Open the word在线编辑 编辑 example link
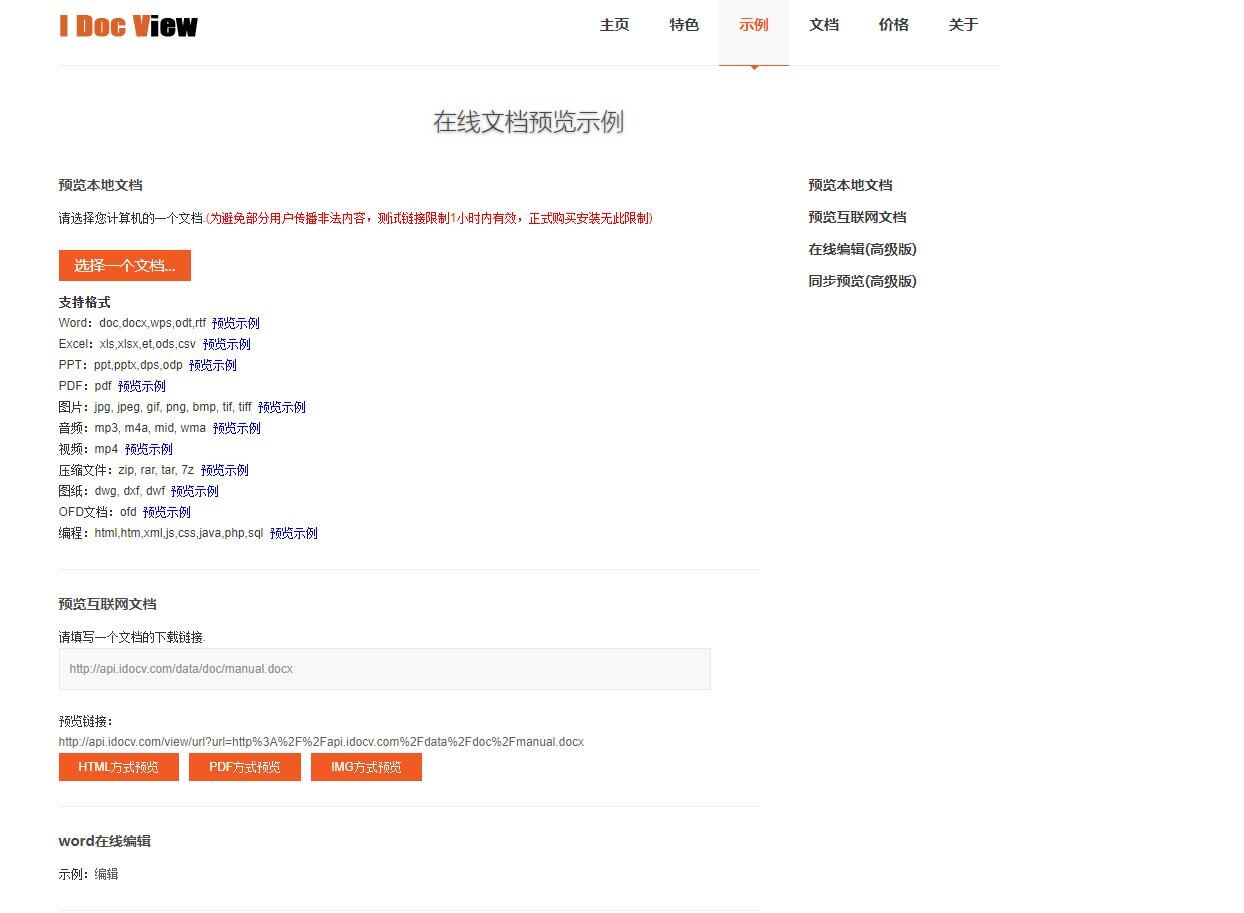Image resolution: width=1244 pixels, height=913 pixels. pyautogui.click(x=106, y=874)
